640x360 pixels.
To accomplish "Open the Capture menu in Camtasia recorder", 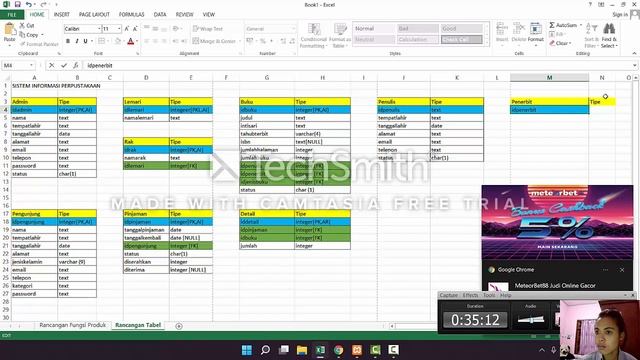I will [449, 295].
